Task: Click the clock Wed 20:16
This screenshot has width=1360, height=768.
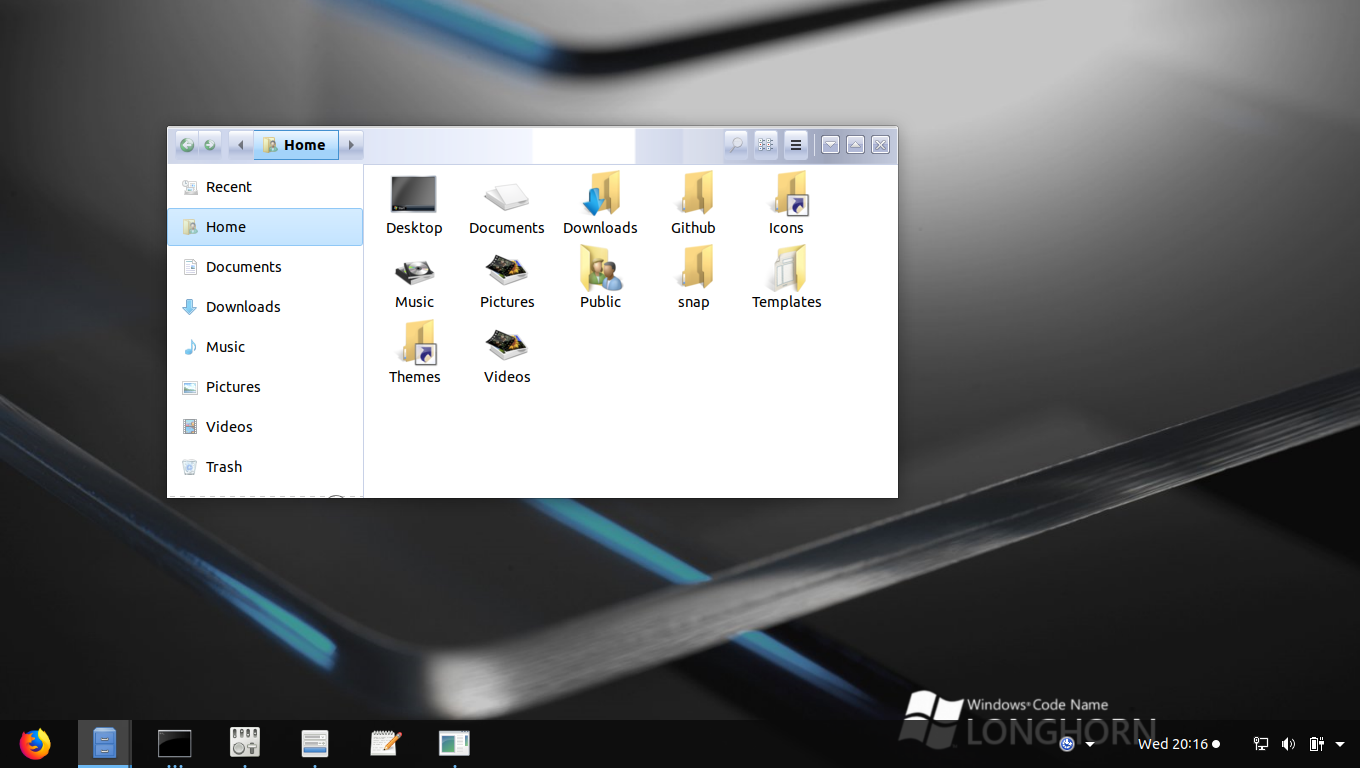Action: coord(1173,744)
